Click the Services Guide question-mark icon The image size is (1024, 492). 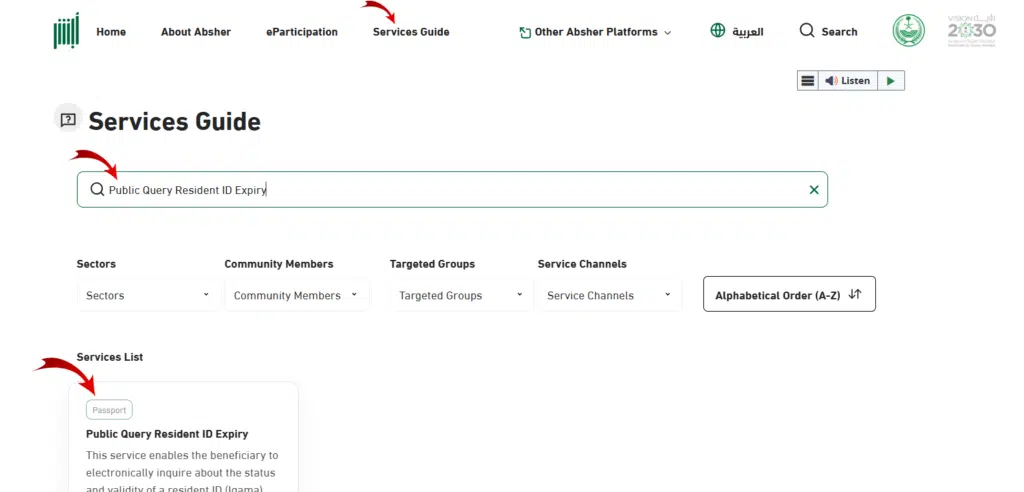(68, 120)
